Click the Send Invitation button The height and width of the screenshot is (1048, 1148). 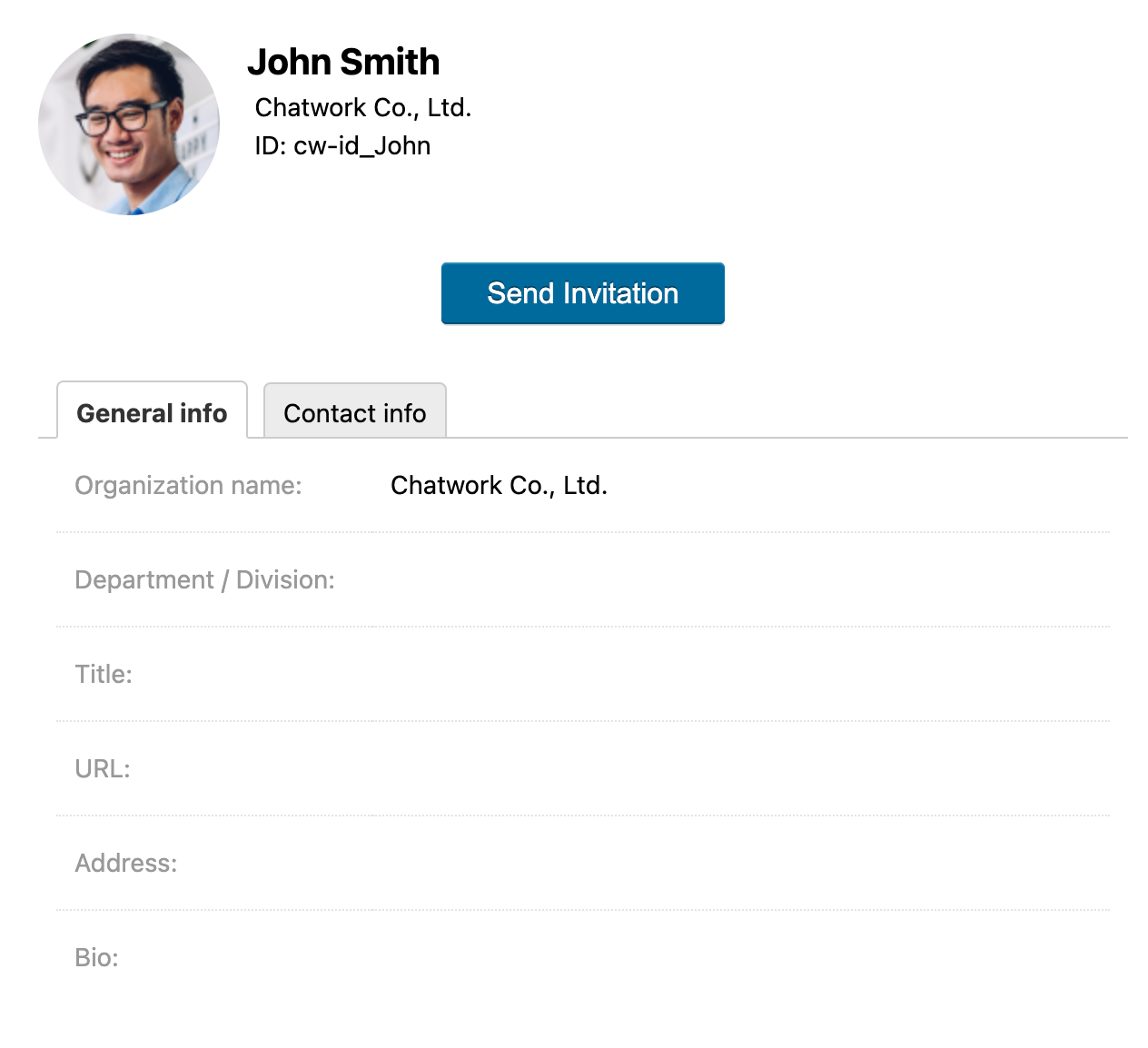click(583, 293)
